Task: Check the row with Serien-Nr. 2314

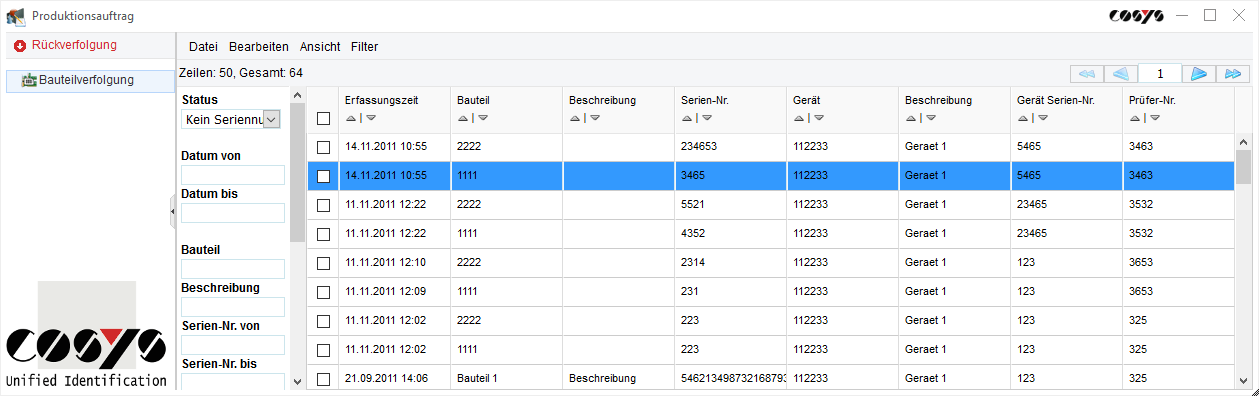Action: [323, 263]
